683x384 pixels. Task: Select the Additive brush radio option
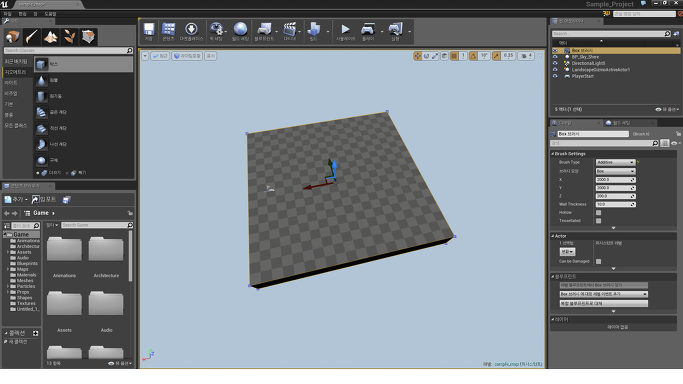pyautogui.click(x=38, y=173)
